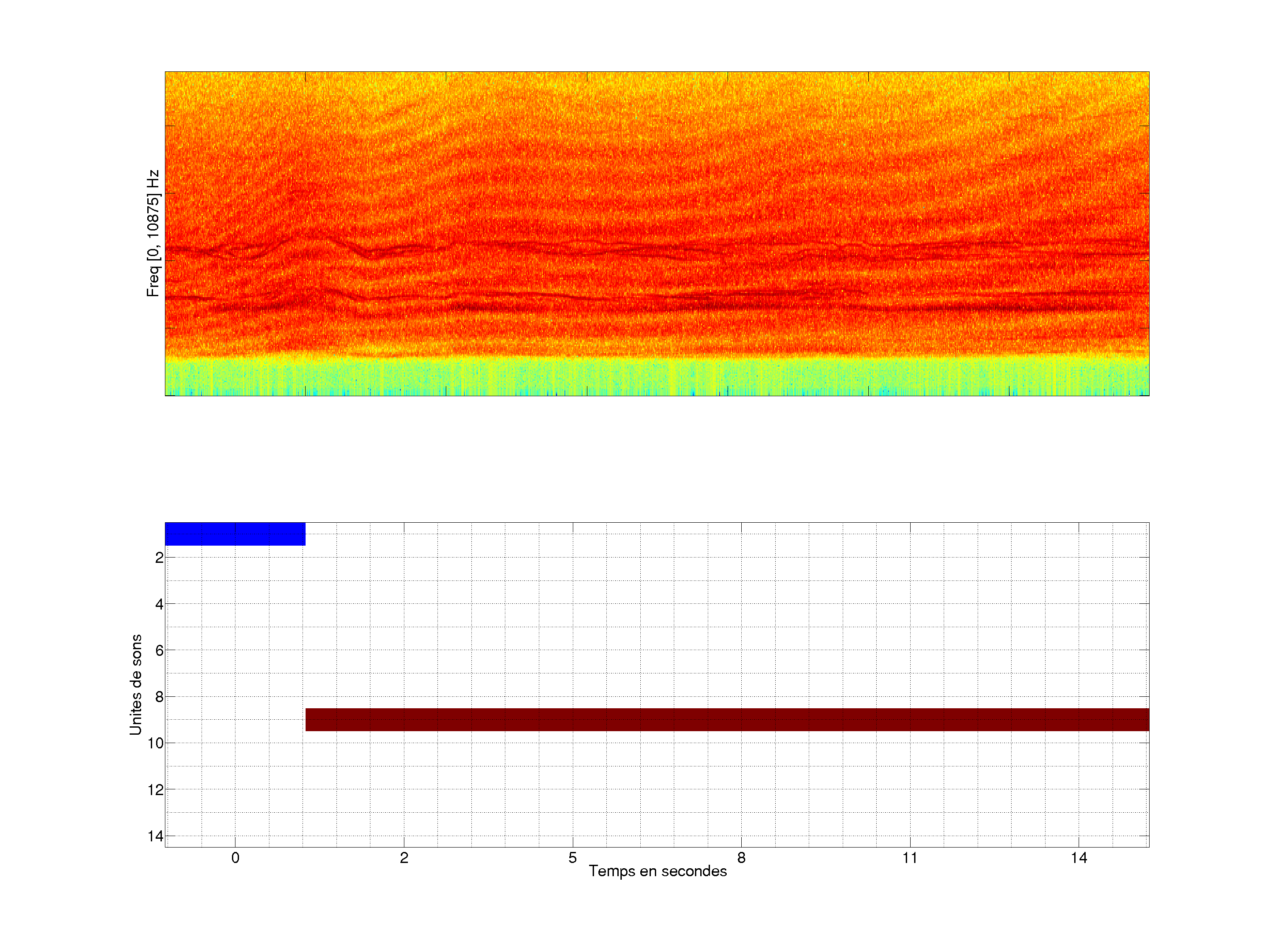Click x-axis tick label 5
Viewport: 1270px width, 952px height.
(572, 858)
